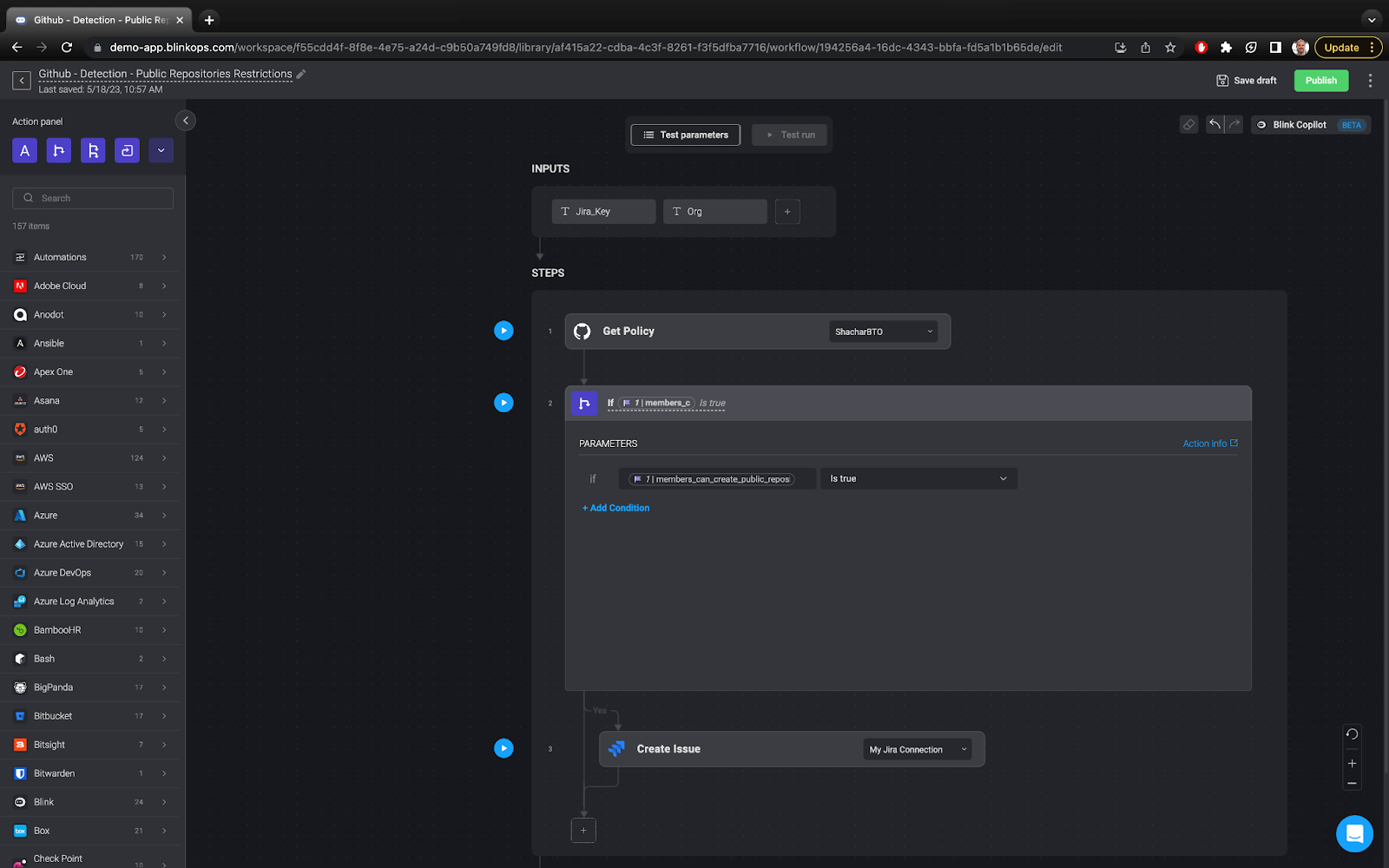
Task: Click the Add Condition link
Action: tap(616, 508)
